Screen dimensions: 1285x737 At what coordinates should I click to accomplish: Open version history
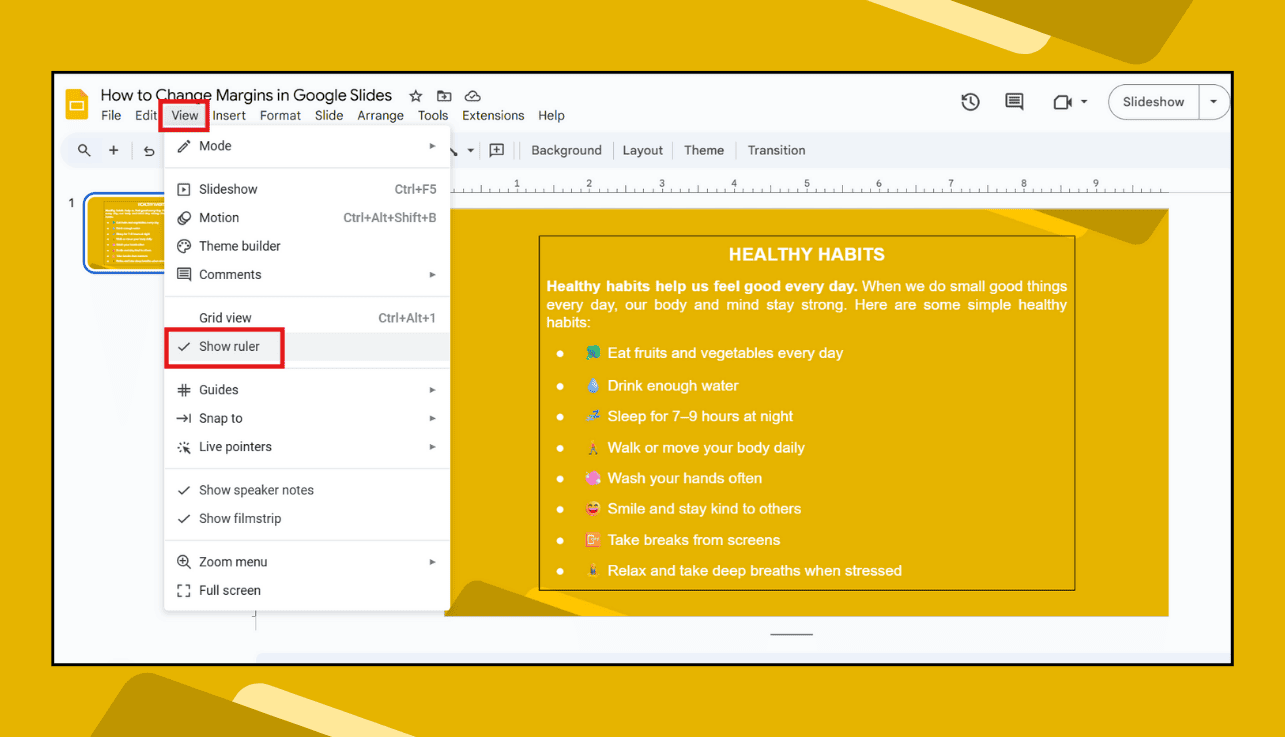(969, 101)
